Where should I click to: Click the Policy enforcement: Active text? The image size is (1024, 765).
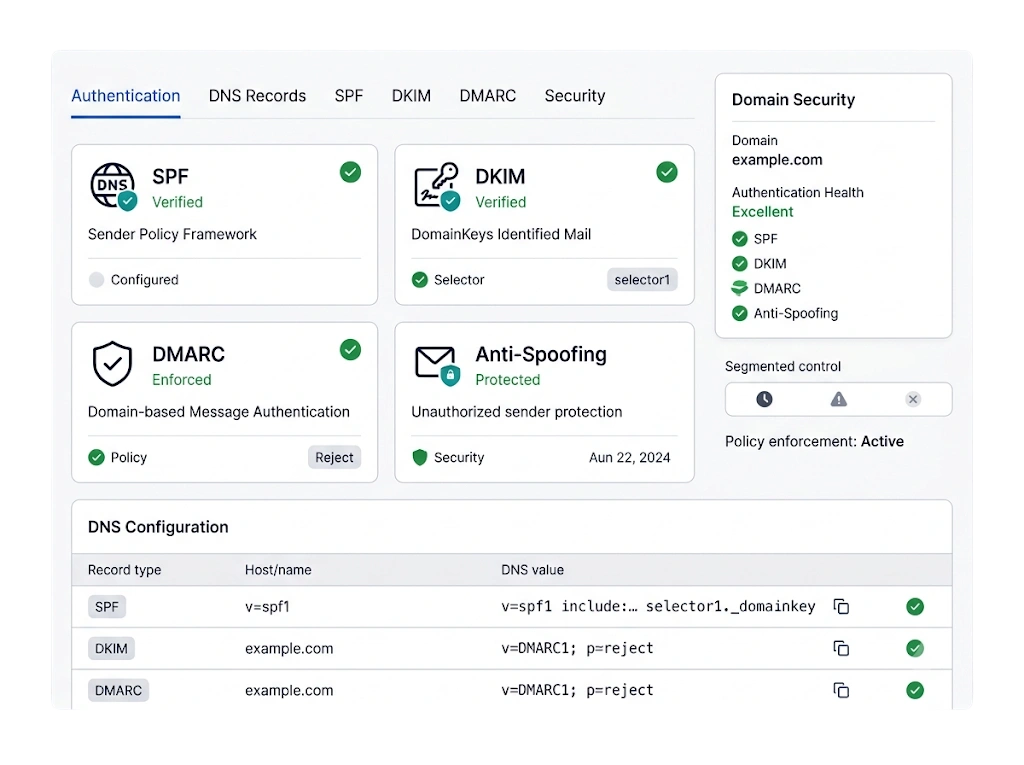[x=814, y=442]
